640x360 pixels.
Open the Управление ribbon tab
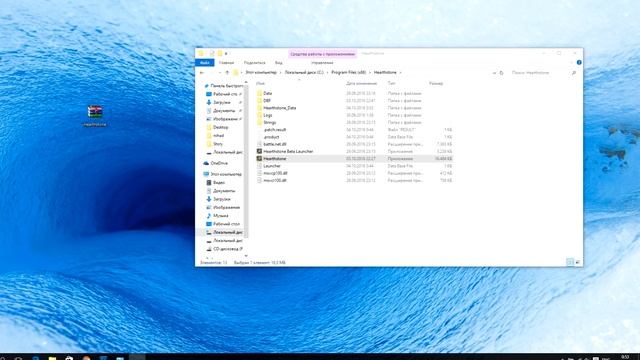(322, 63)
